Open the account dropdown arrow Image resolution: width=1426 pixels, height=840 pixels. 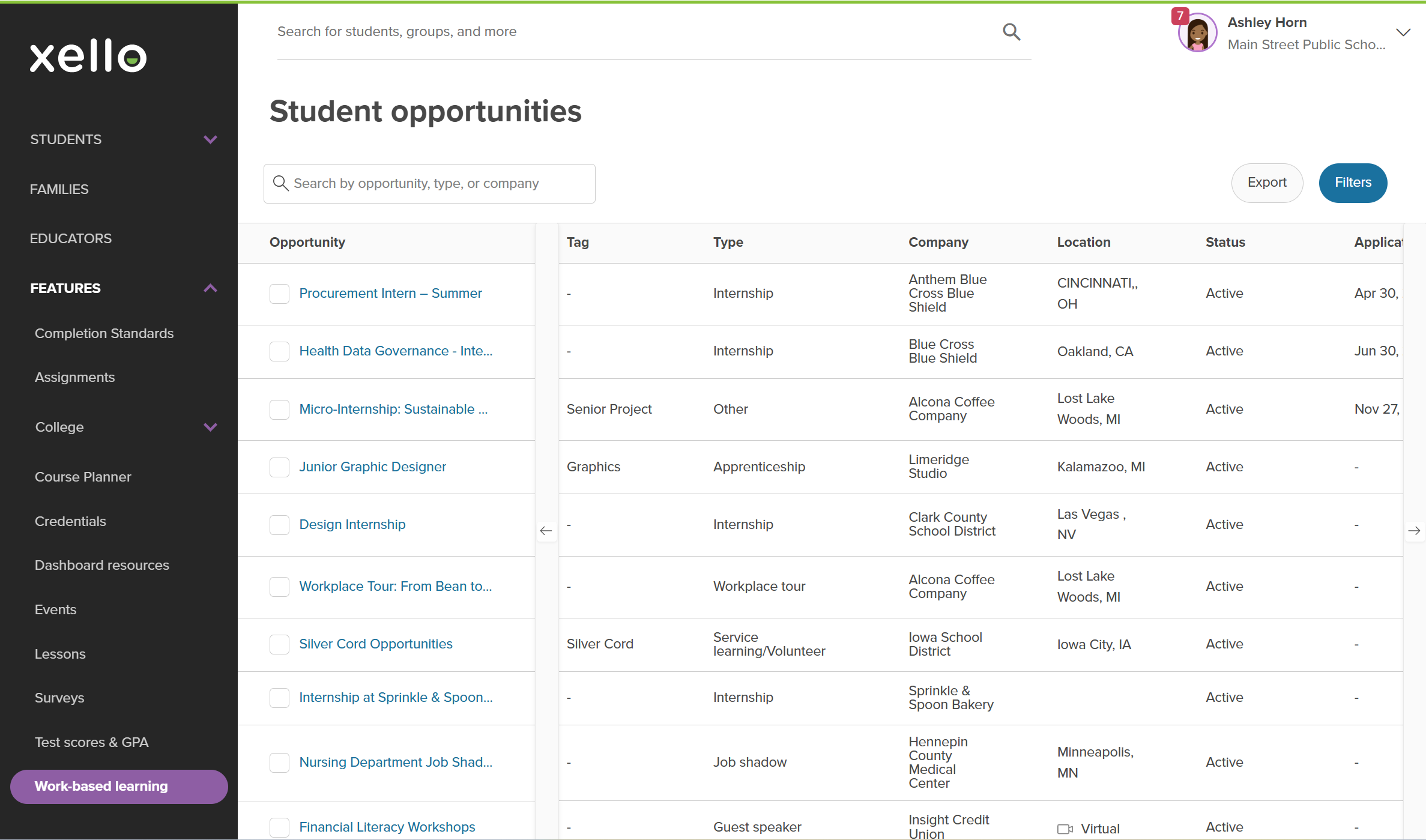coord(1403,32)
